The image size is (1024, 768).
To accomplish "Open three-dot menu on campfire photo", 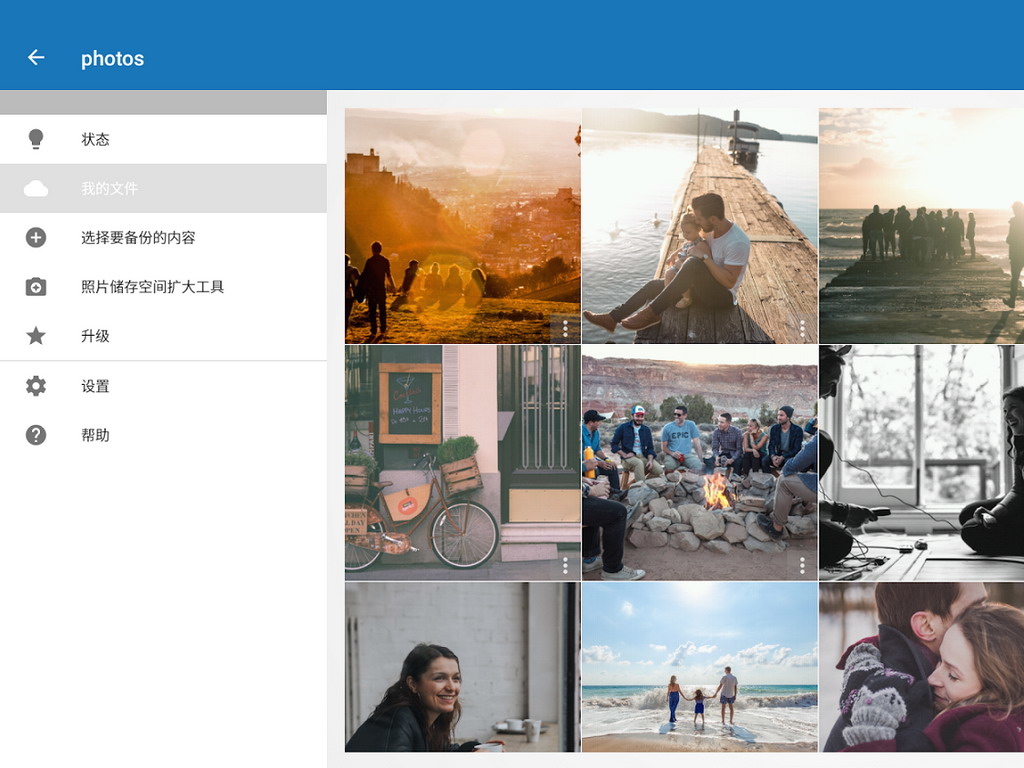I will pos(803,566).
